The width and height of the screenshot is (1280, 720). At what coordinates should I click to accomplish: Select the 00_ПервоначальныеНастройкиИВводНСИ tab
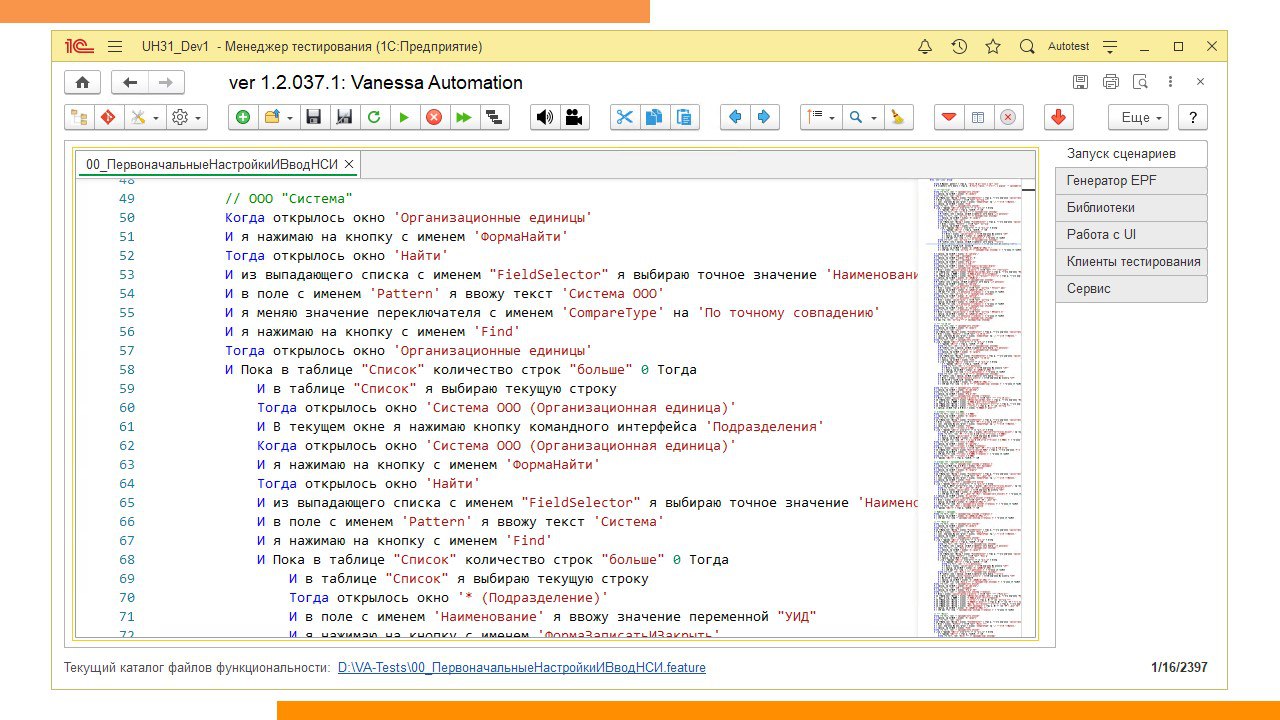click(x=212, y=164)
